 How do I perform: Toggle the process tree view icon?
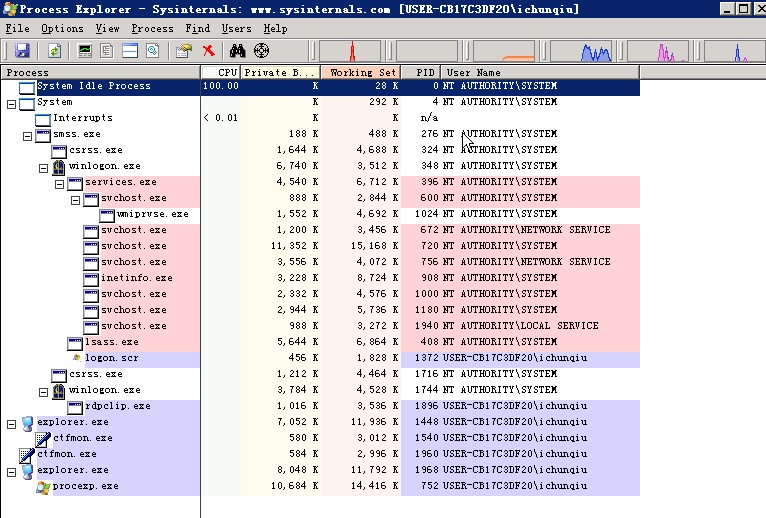click(x=107, y=50)
